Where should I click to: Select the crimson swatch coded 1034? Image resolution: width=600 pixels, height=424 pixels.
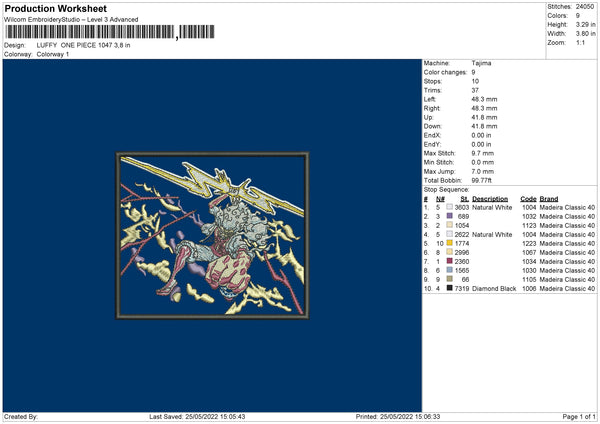pos(449,261)
